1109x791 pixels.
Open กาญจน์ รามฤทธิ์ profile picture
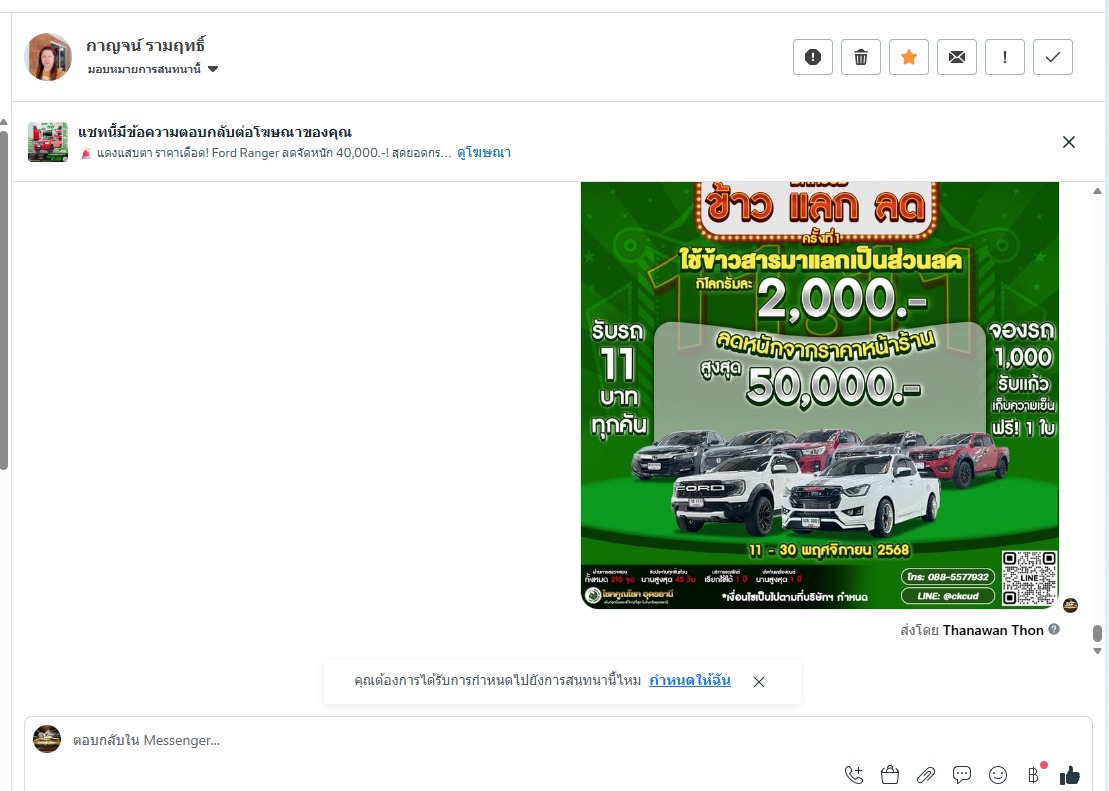[48, 57]
